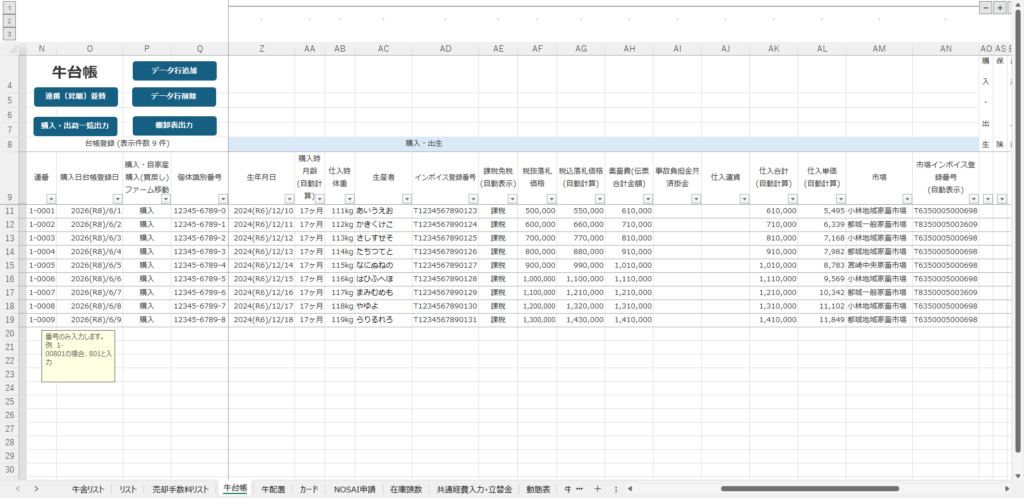Add a new sheet with the plus icon
This screenshot has height=498, width=1024.
597,489
